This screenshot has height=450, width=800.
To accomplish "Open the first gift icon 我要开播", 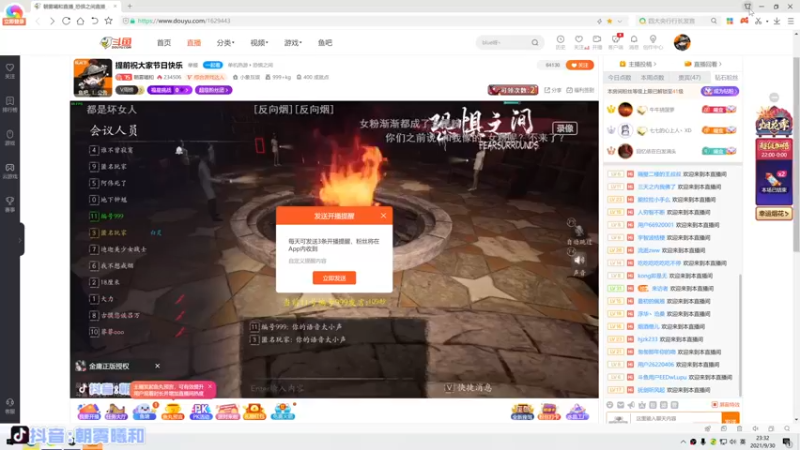I will (x=88, y=411).
